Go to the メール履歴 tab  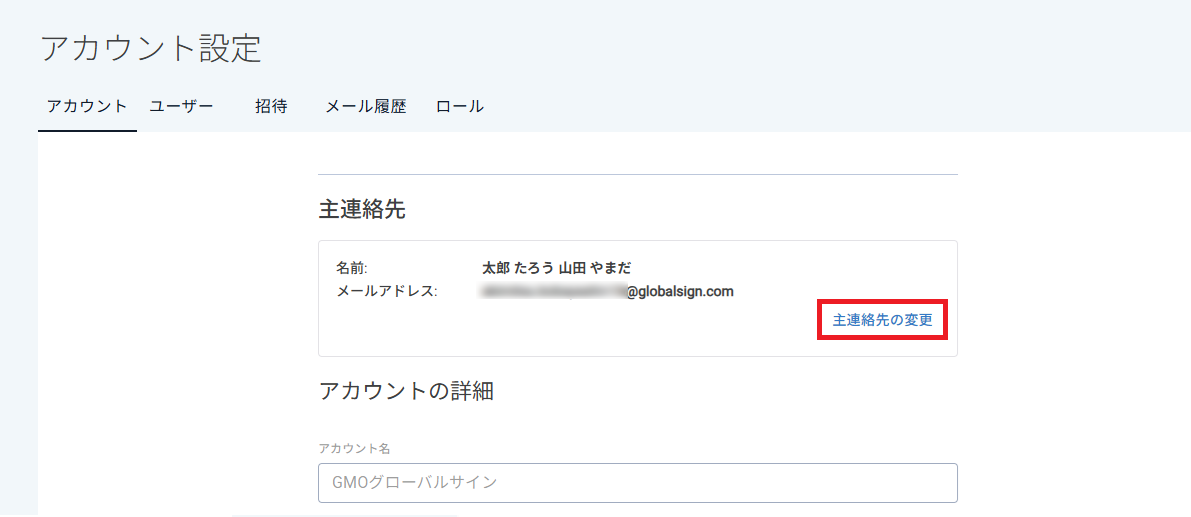[366, 106]
